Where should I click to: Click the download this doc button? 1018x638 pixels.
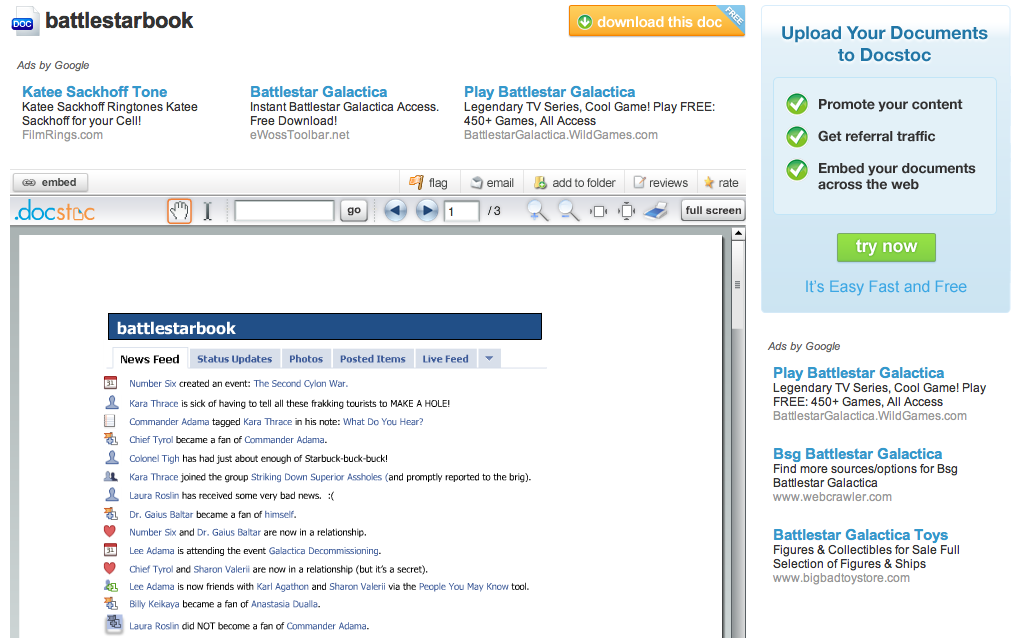point(656,21)
